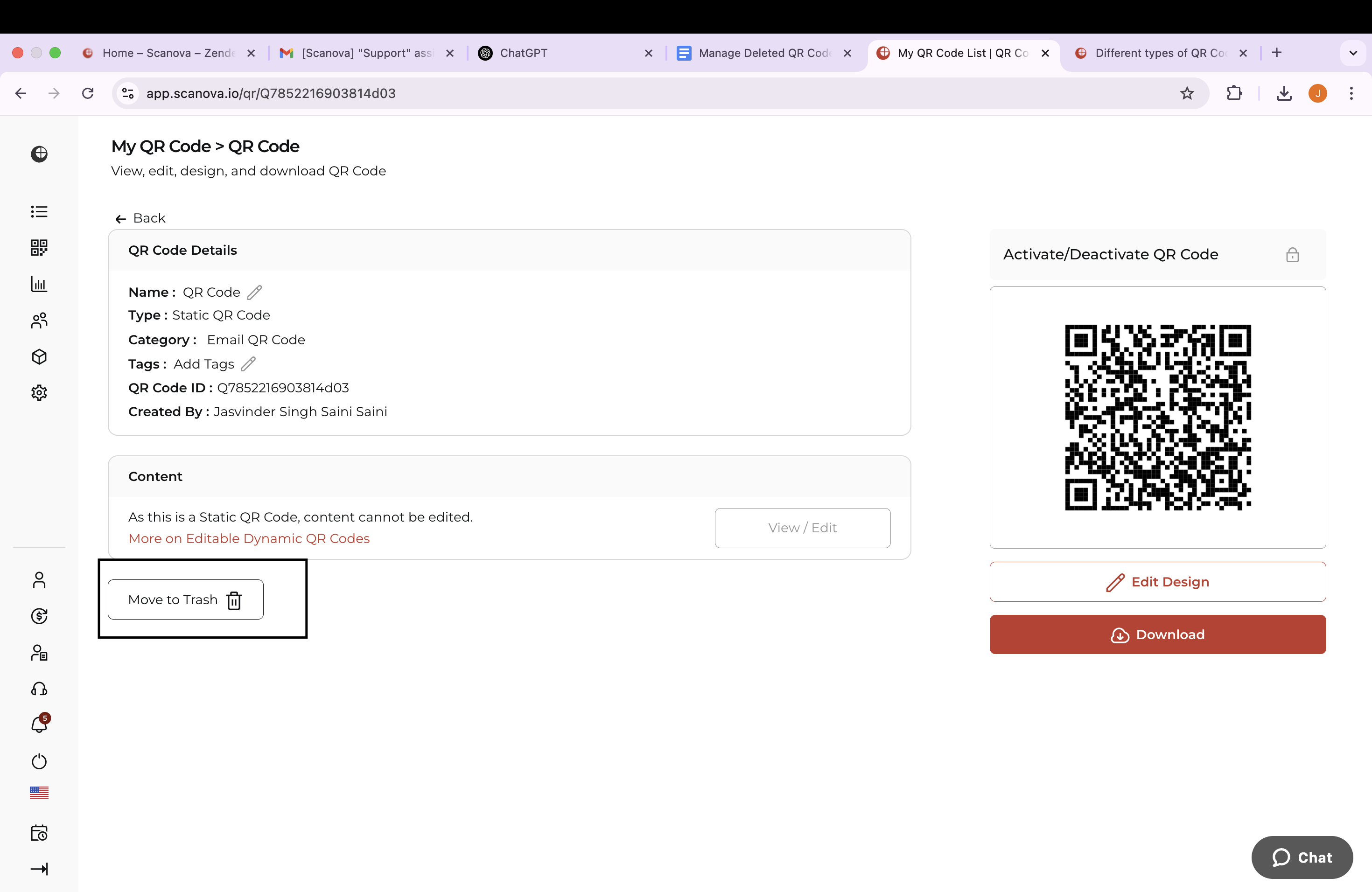Viewport: 1372px width, 892px height.
Task: Click pencil icon next to Add Tags
Action: coord(248,364)
